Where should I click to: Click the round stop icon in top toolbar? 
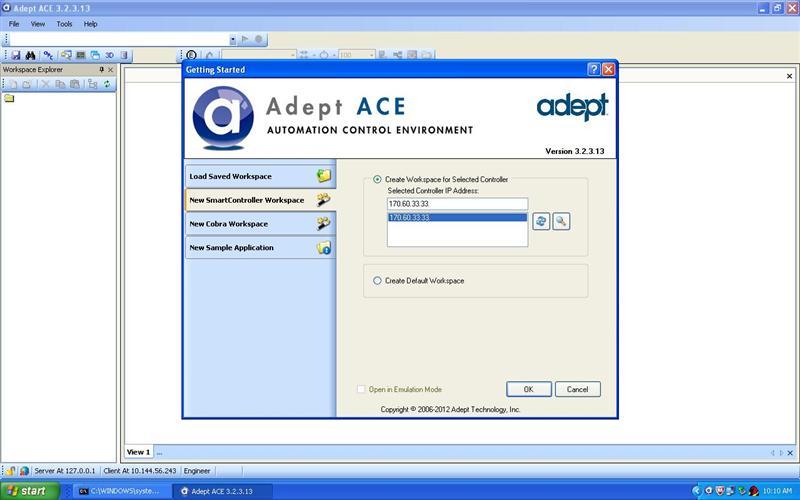(259, 39)
